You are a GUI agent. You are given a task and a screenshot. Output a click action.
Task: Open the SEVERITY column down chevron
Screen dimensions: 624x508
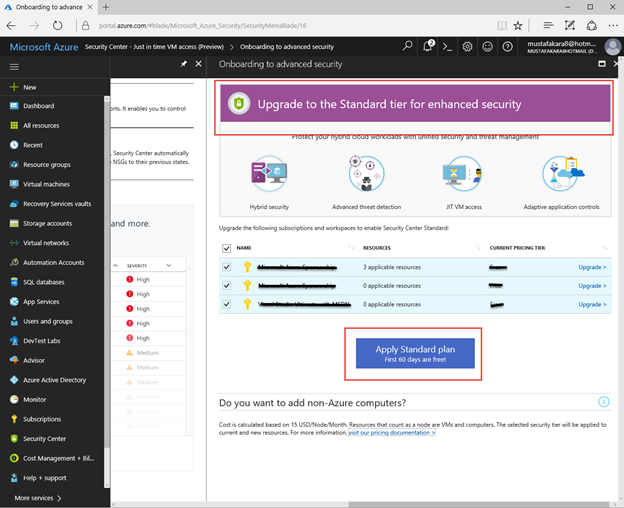coord(168,265)
